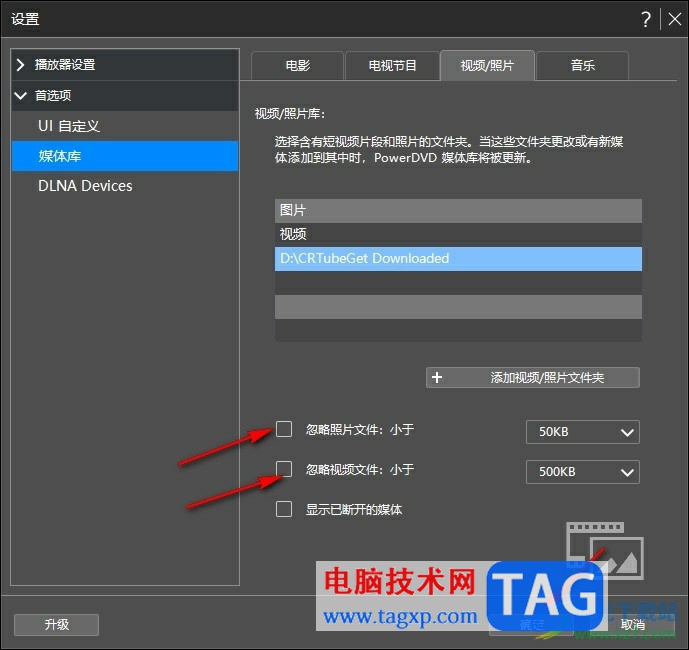Select the 图片 folder row
The height and width of the screenshot is (650, 689).
point(458,211)
